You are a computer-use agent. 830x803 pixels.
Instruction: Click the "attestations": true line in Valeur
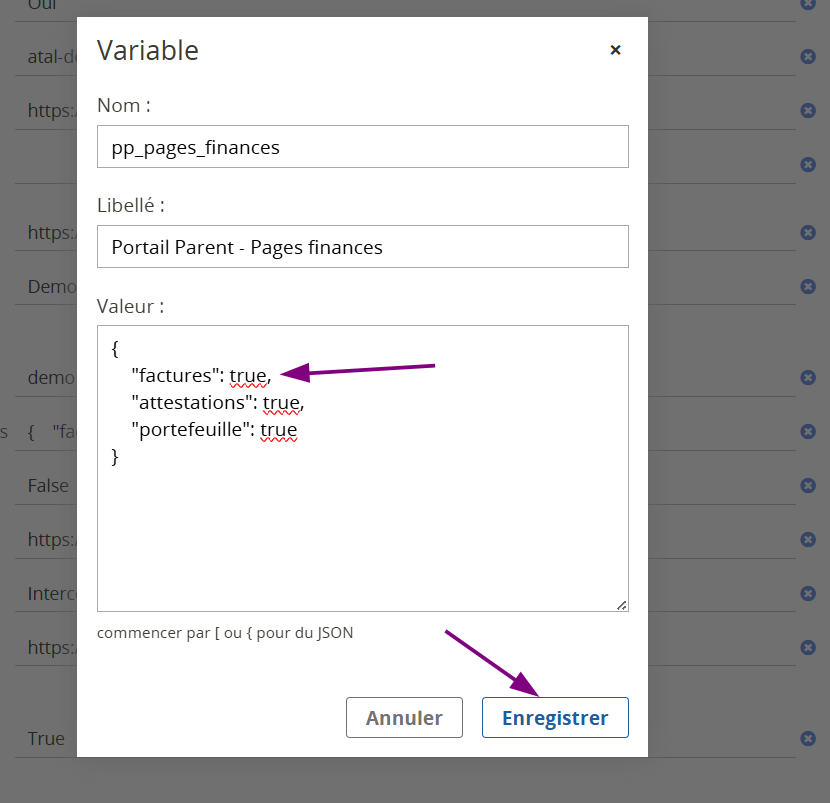[x=218, y=402]
